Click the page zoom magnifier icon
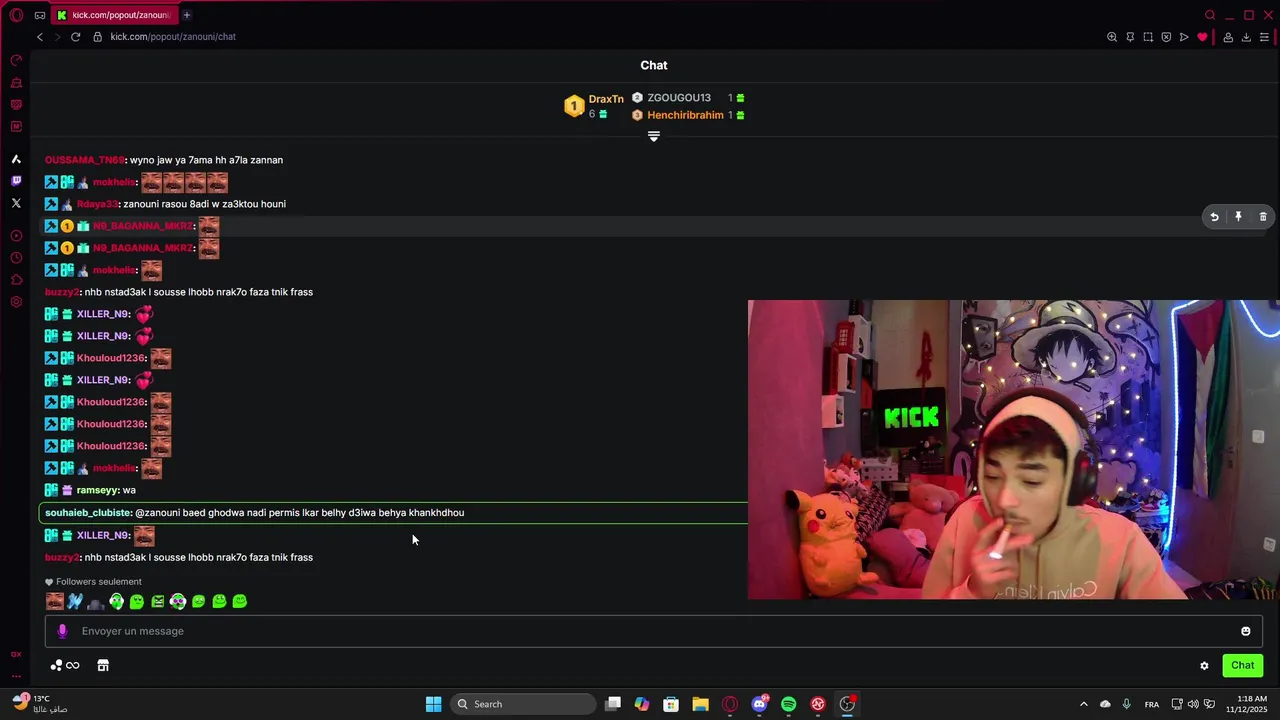This screenshot has height=720, width=1280. click(1112, 37)
